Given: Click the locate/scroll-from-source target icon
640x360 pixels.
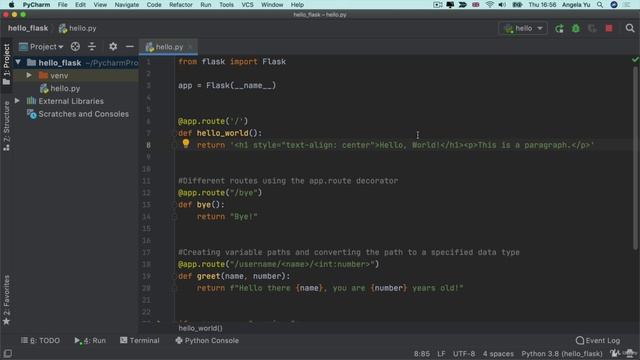Looking at the screenshot, I should [75, 47].
